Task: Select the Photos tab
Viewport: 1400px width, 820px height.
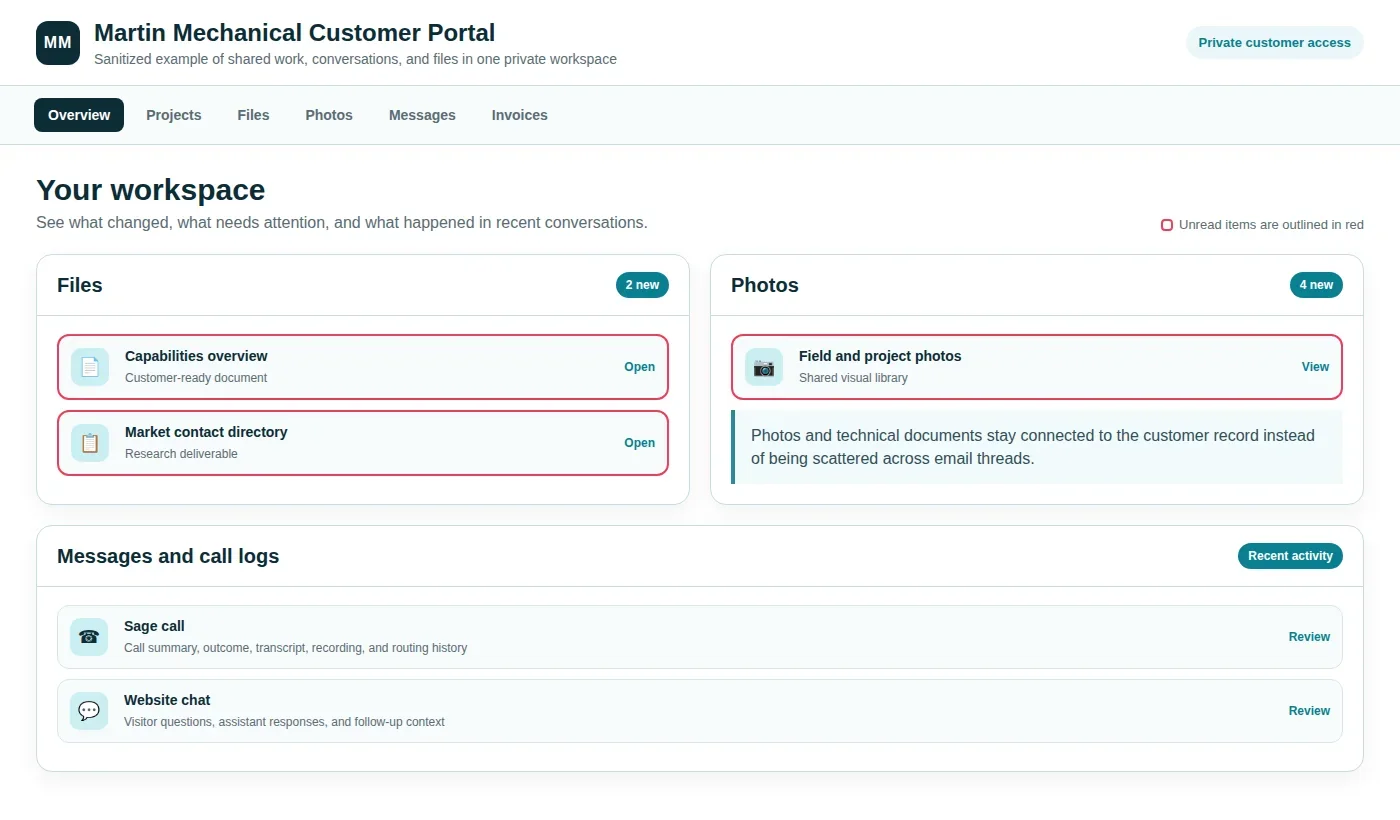Action: pos(329,115)
